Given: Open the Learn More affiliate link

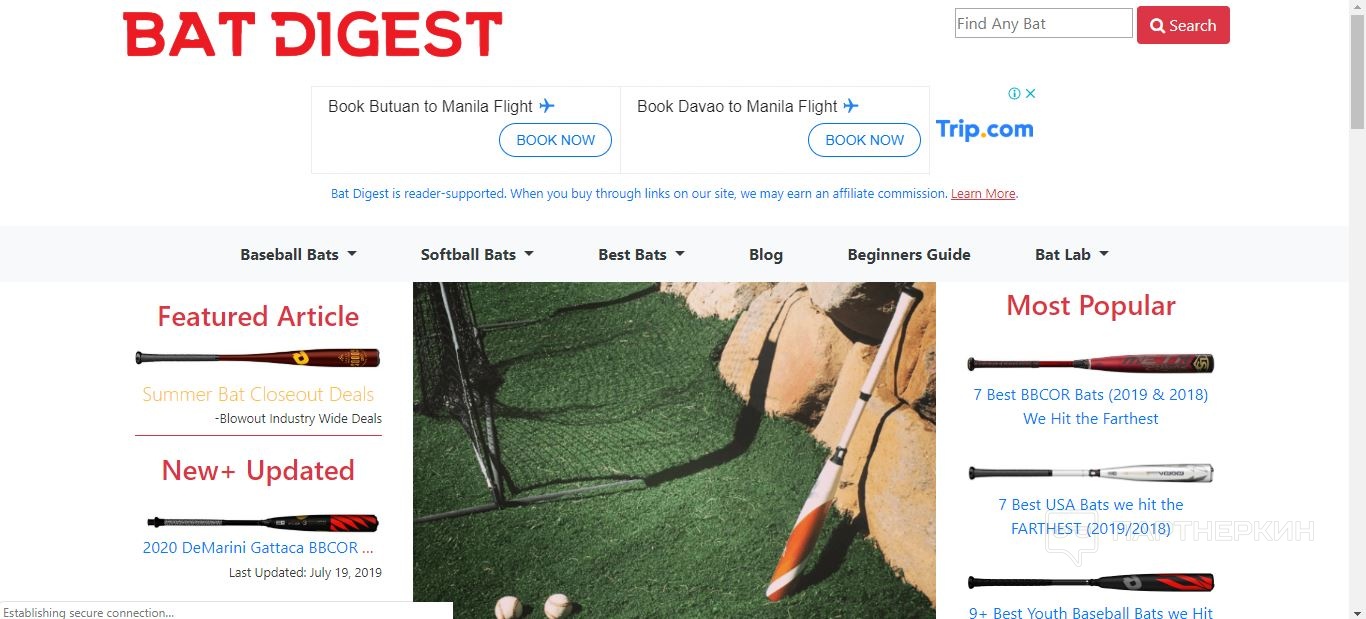Looking at the screenshot, I should click(983, 194).
